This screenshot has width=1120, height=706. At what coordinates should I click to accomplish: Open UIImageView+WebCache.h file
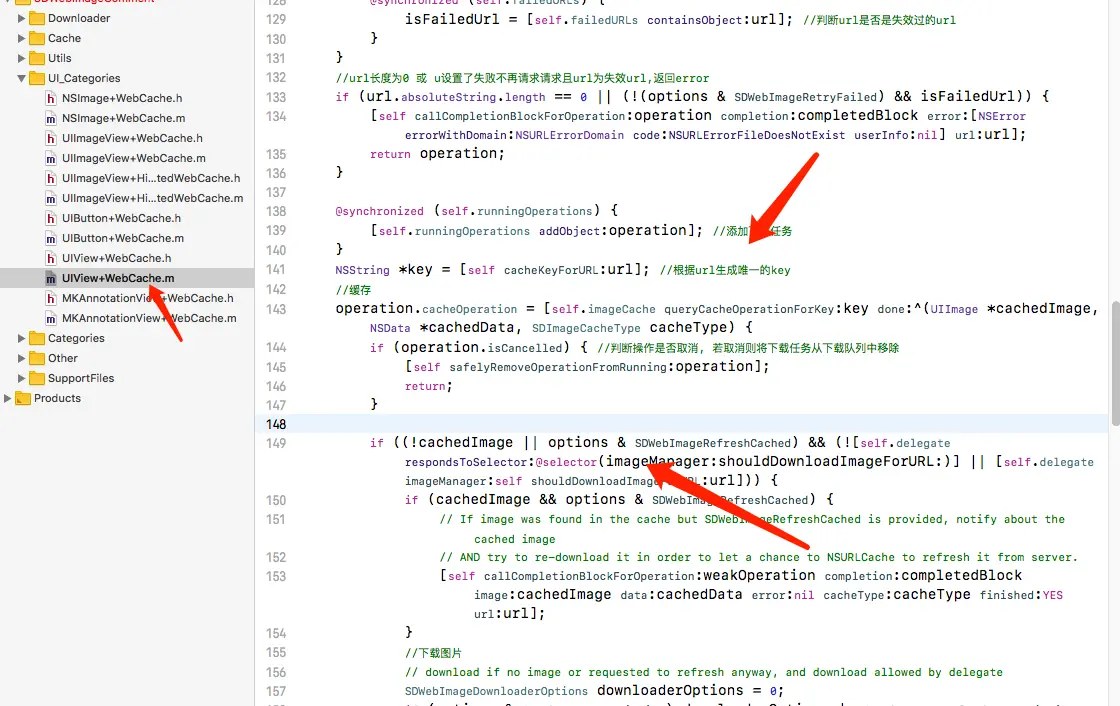point(132,138)
